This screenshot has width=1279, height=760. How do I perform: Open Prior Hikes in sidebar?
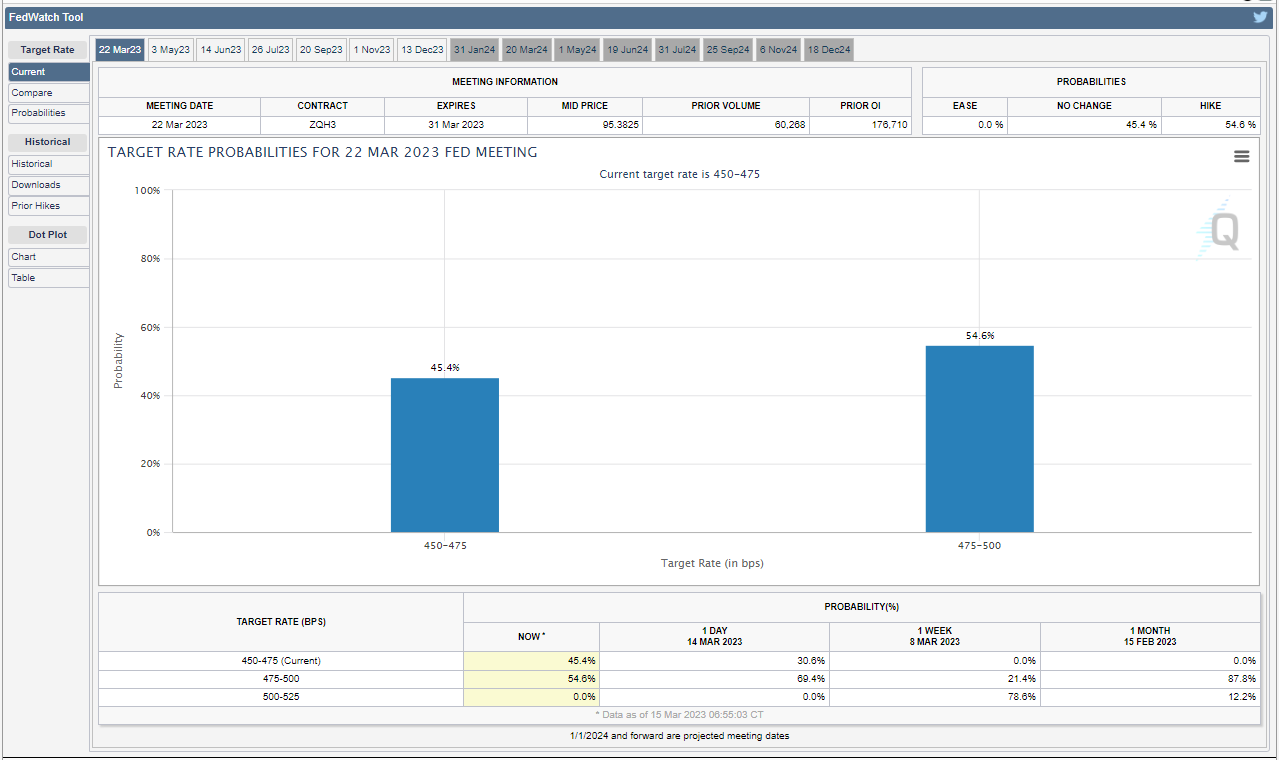[x=49, y=206]
